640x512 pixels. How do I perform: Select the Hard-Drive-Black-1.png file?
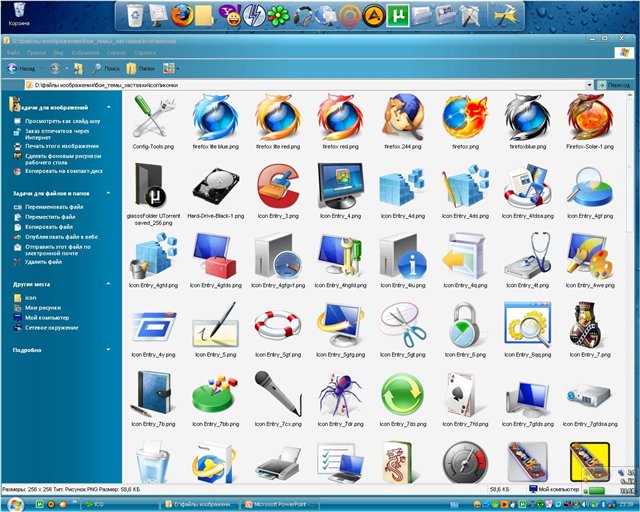(216, 186)
